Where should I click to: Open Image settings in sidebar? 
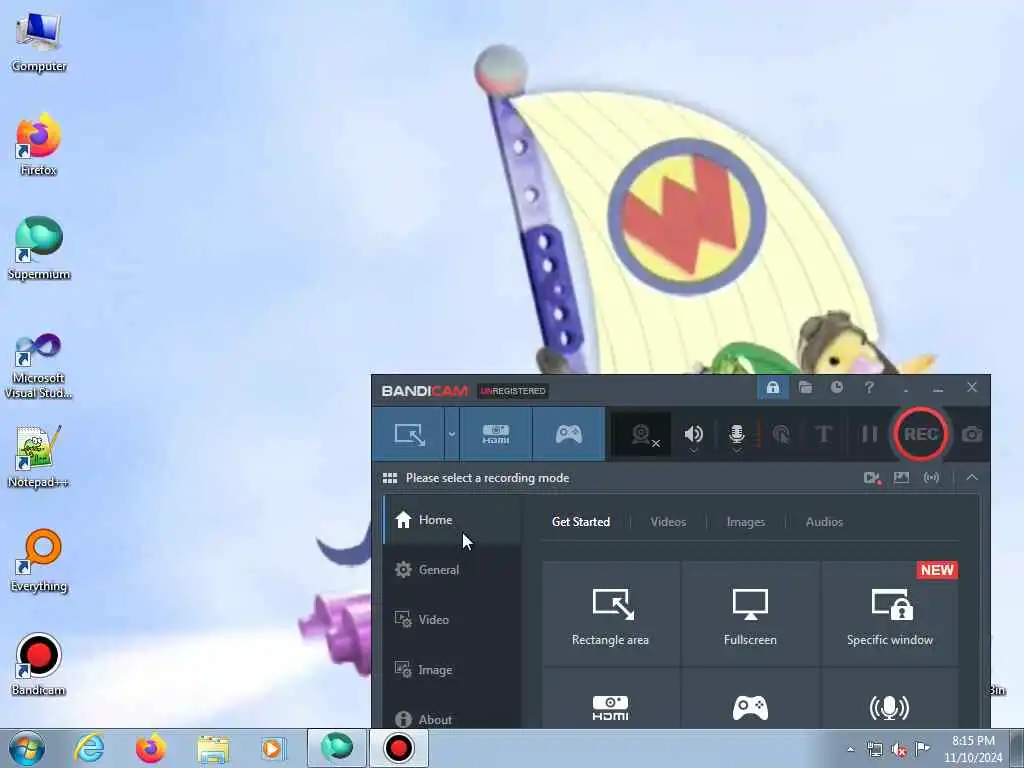(452, 670)
